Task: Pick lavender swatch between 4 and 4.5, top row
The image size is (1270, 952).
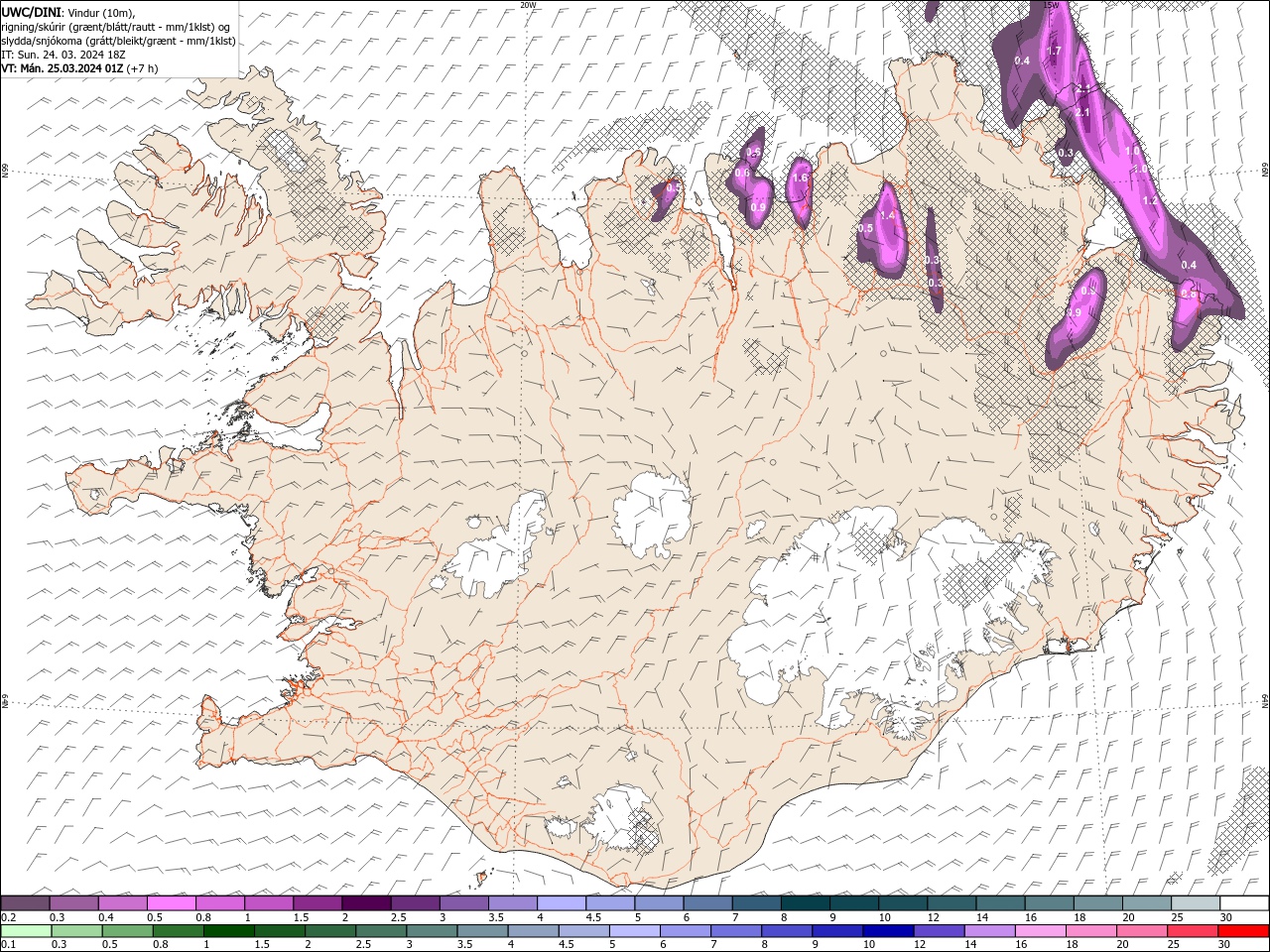Action: 561,903
